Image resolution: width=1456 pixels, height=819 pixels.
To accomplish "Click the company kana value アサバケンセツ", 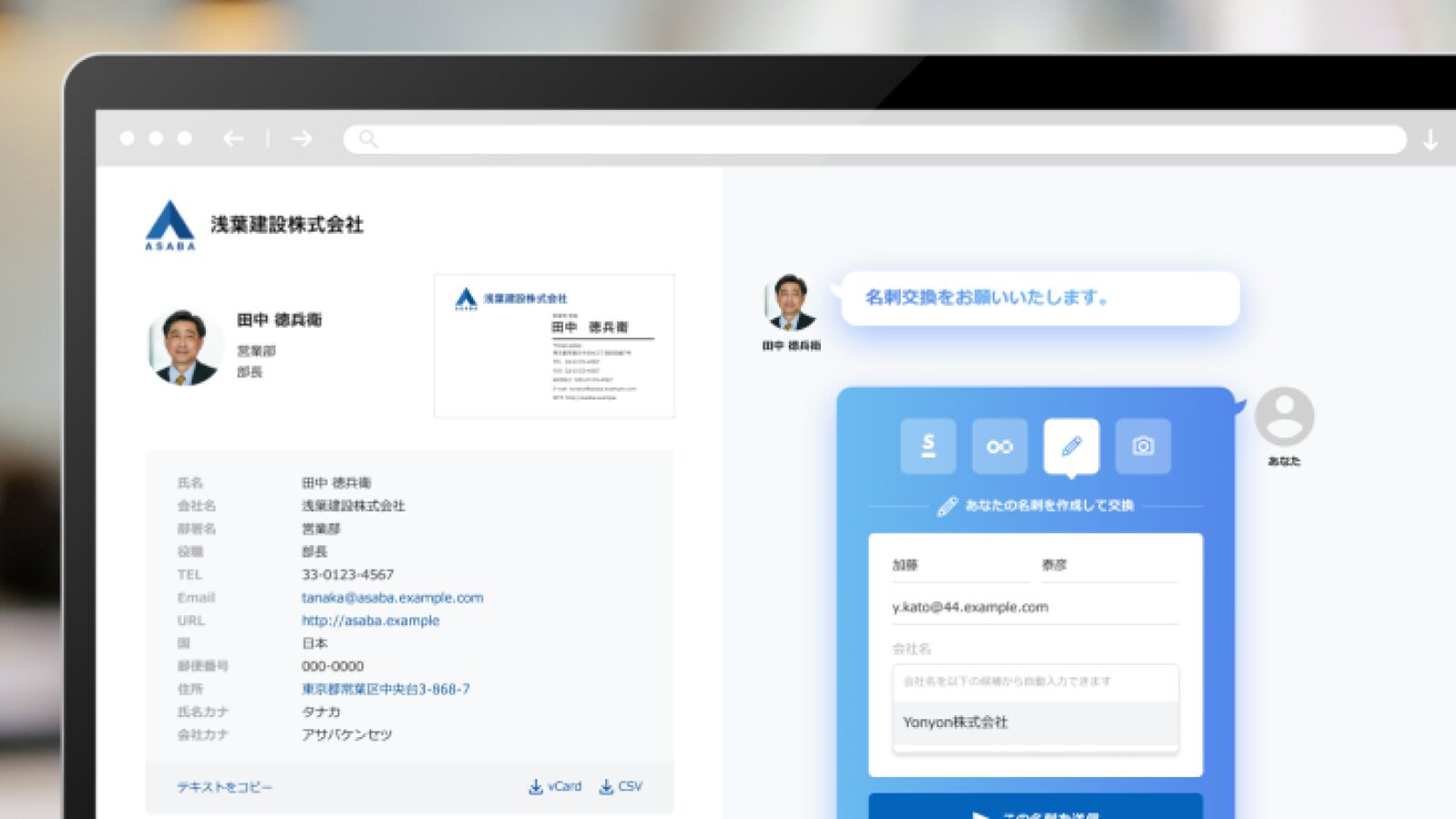I will 347,734.
